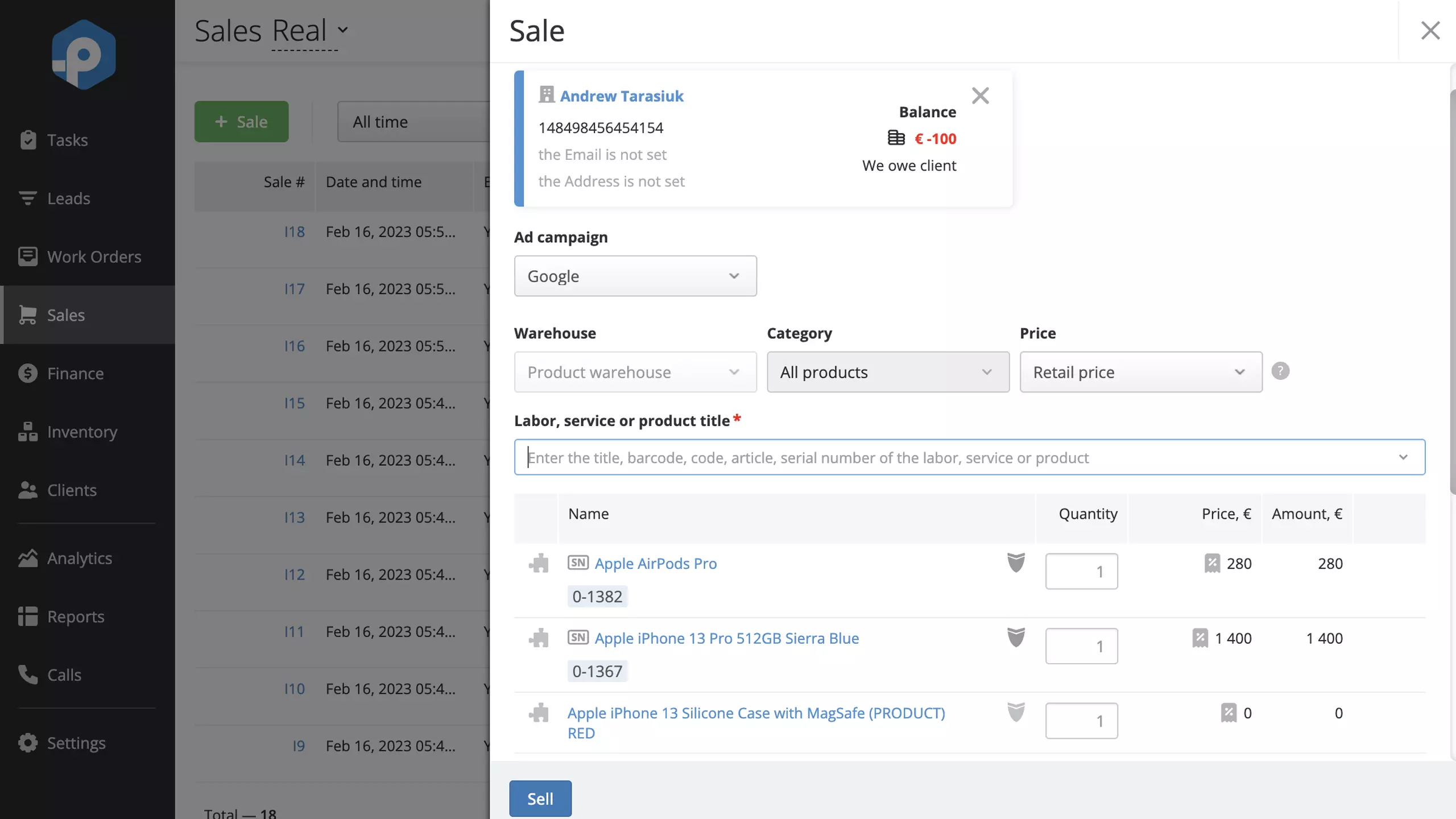Click puzzle icon for Silicone Case row

[539, 713]
